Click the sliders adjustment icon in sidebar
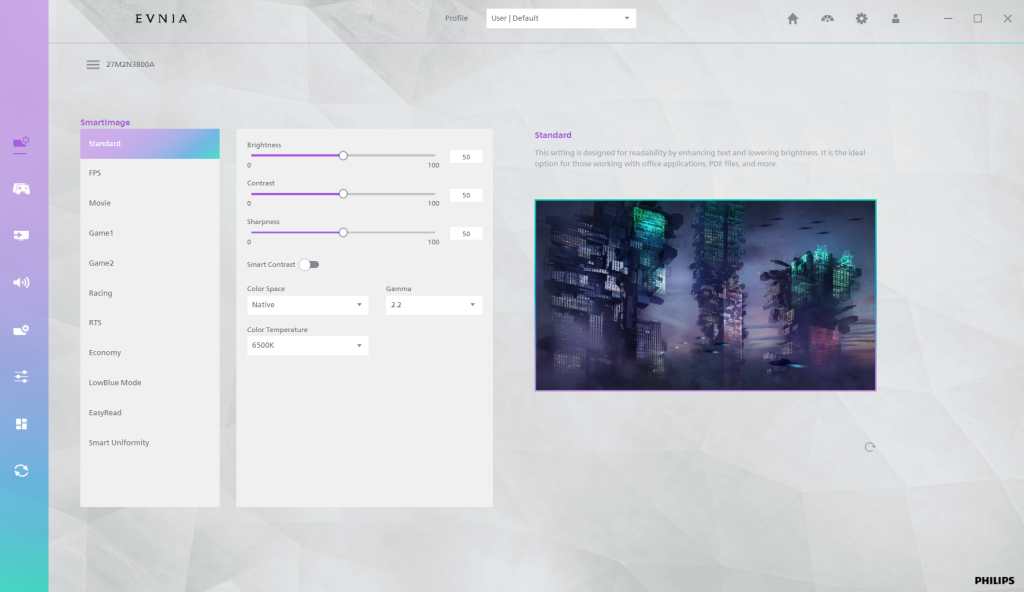Image resolution: width=1024 pixels, height=592 pixels. [x=21, y=377]
